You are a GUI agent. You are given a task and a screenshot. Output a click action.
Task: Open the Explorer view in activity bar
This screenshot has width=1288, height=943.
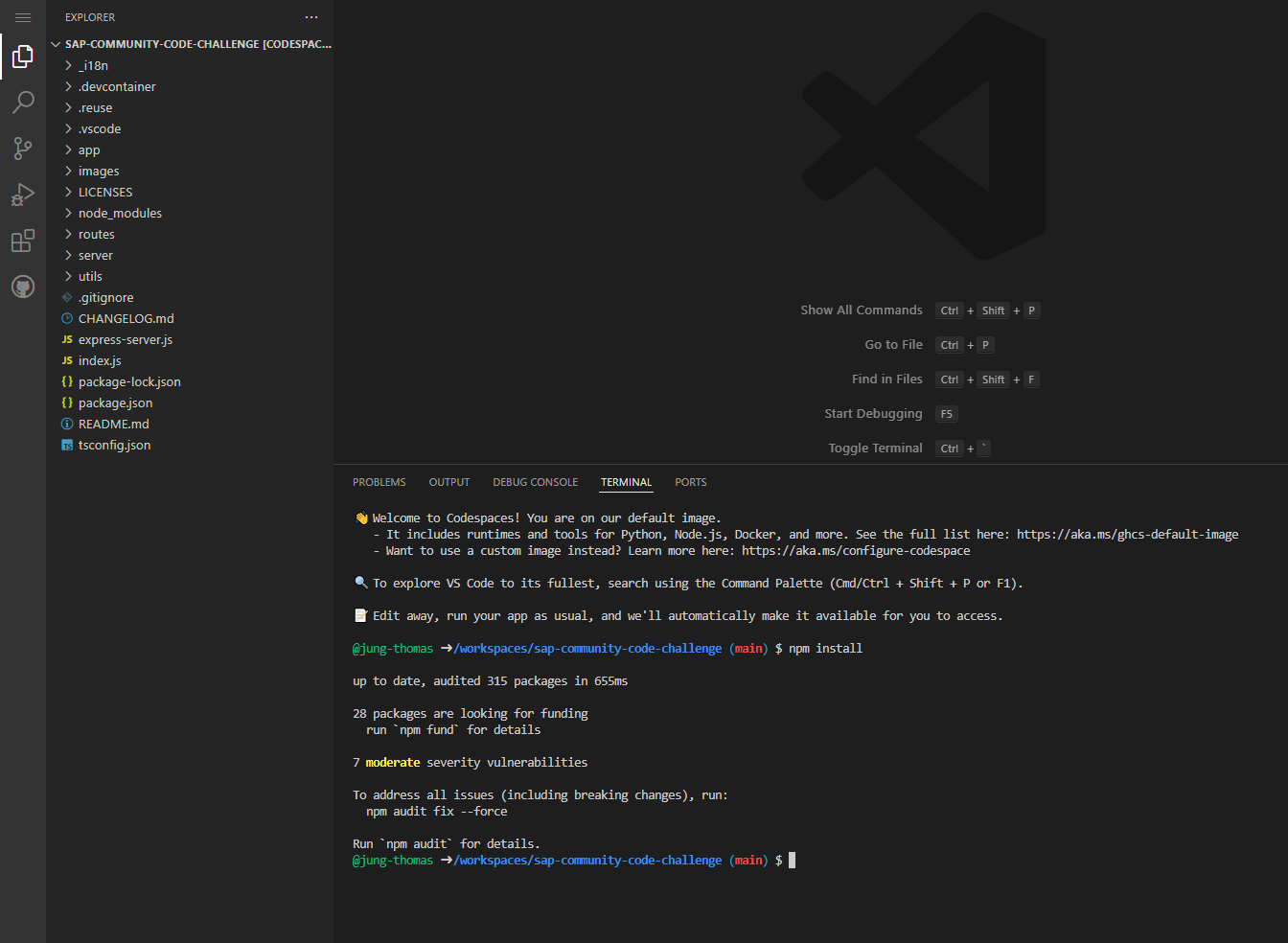click(23, 57)
